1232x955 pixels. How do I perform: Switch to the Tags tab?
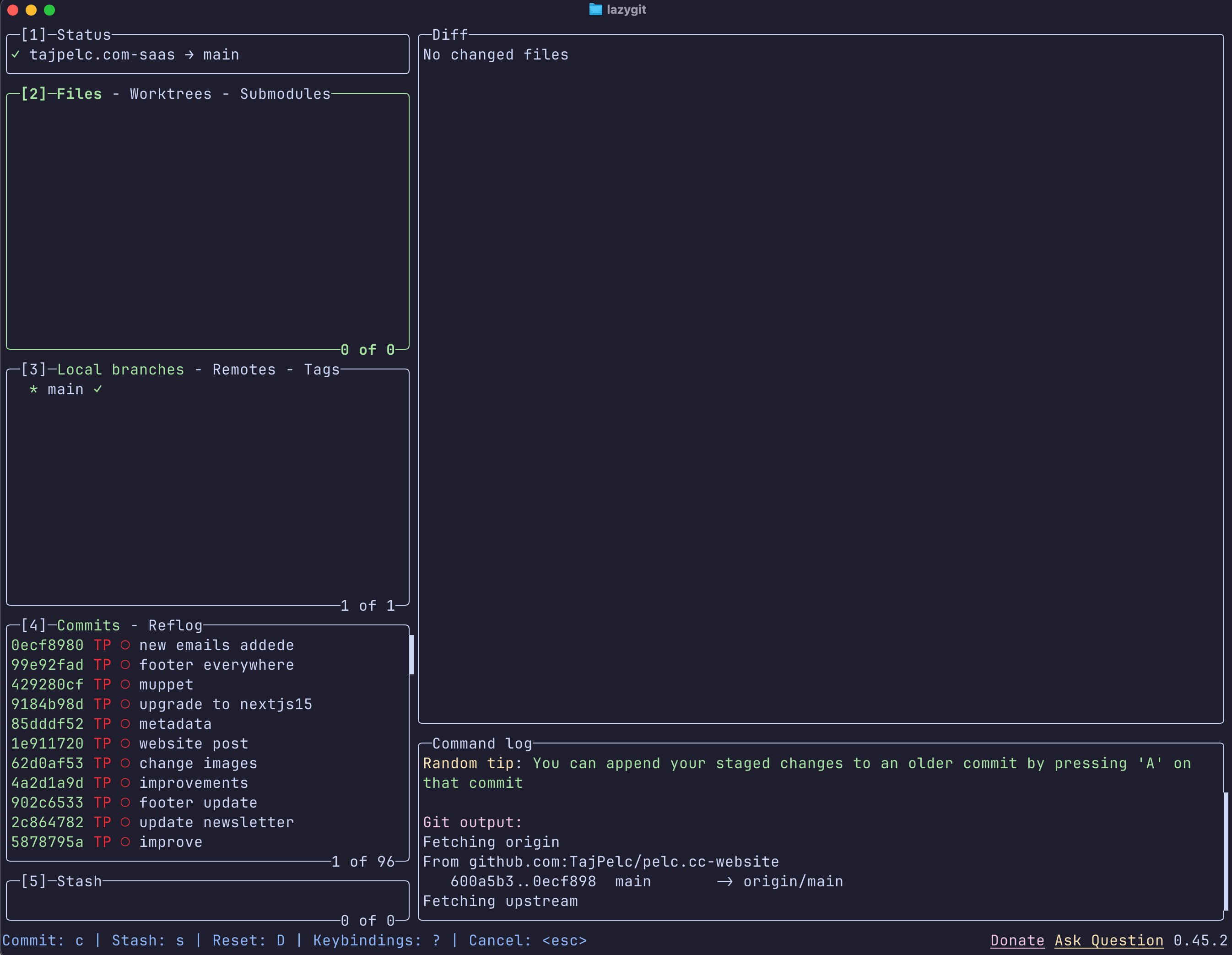(322, 370)
